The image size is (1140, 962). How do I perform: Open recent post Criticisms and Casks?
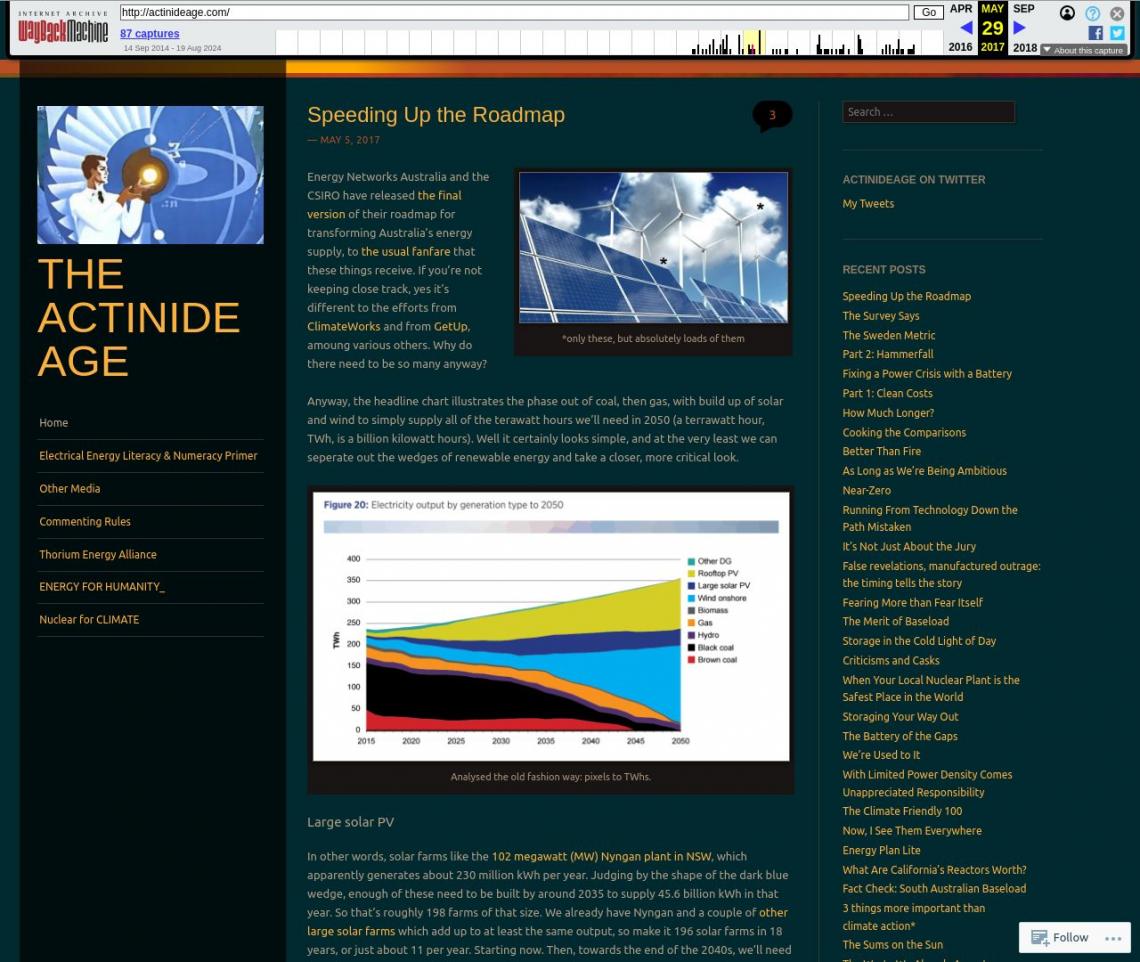[891, 661]
